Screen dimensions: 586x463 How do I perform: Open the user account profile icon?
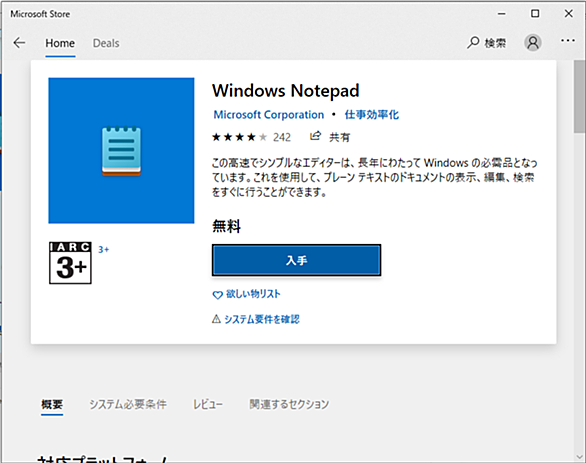(533, 43)
